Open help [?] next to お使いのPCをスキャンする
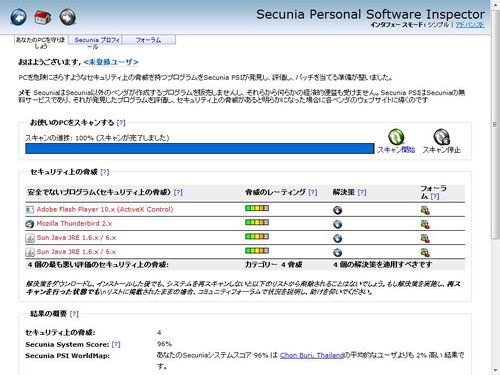This screenshot has width=500, height=375. coord(121,123)
